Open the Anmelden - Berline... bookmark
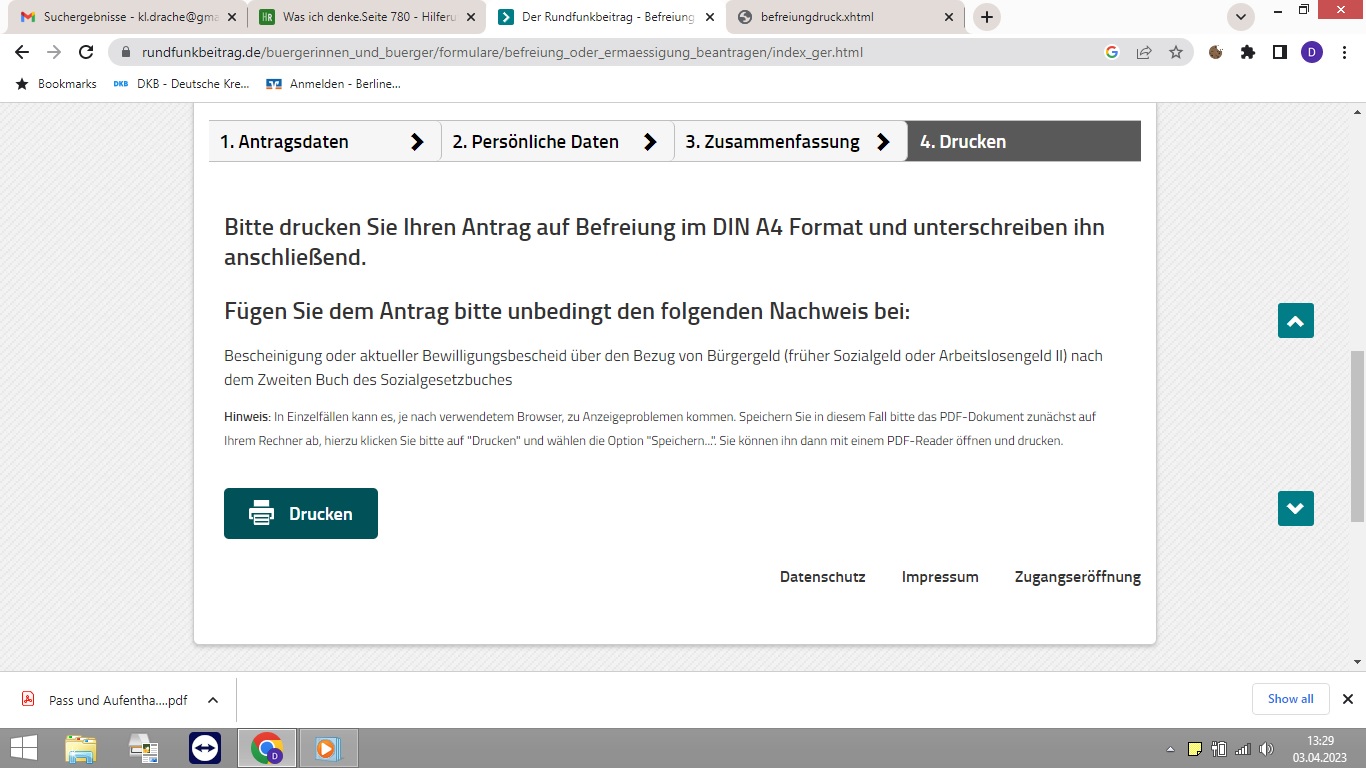Image resolution: width=1366 pixels, height=768 pixels. pos(334,84)
